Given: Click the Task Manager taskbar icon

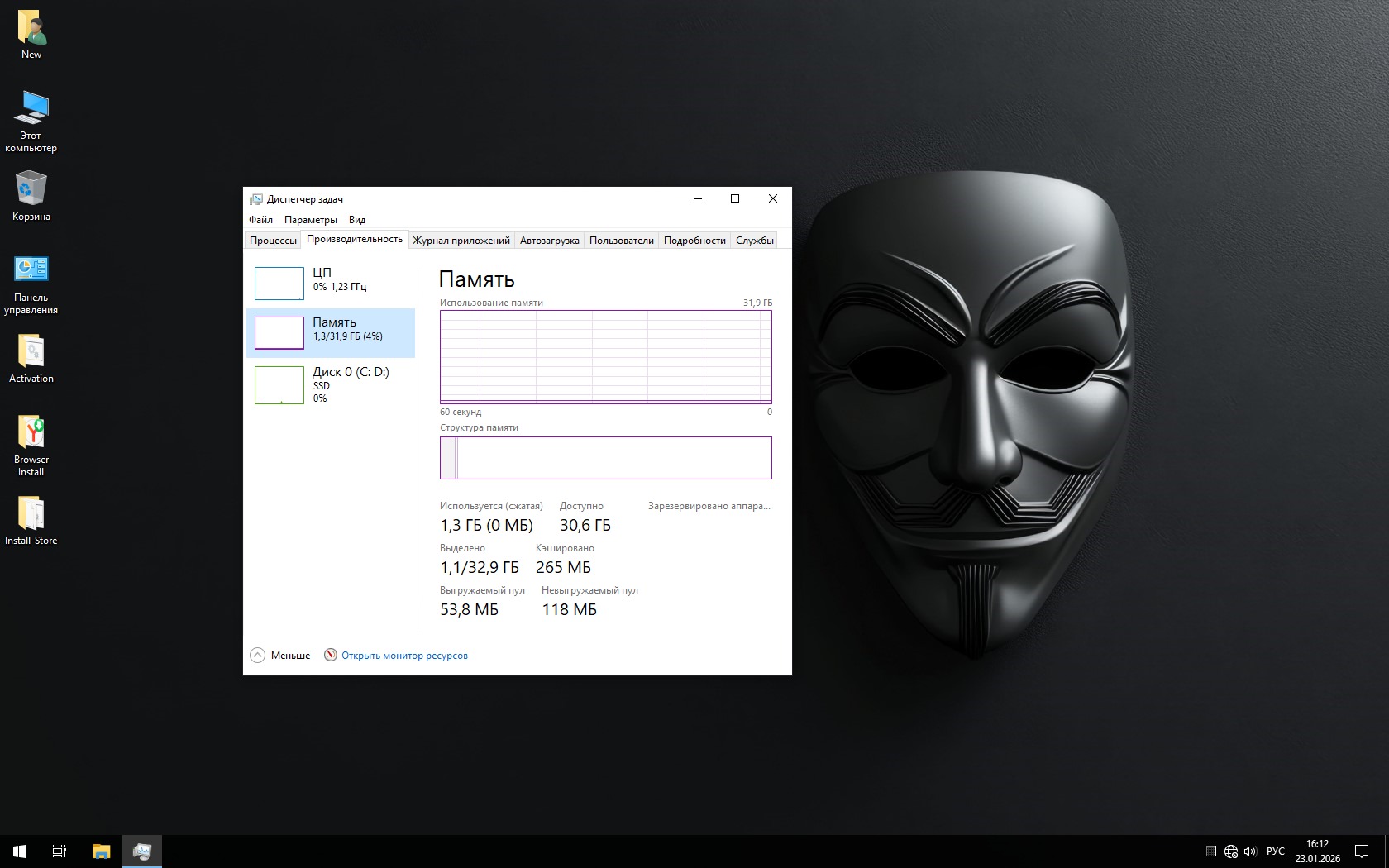Looking at the screenshot, I should tap(142, 851).
